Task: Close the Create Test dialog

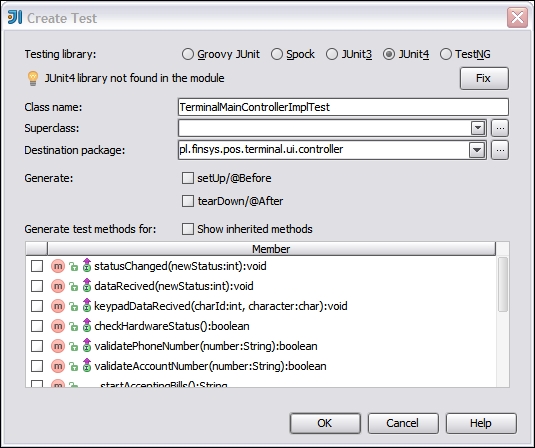Action: pos(517,17)
